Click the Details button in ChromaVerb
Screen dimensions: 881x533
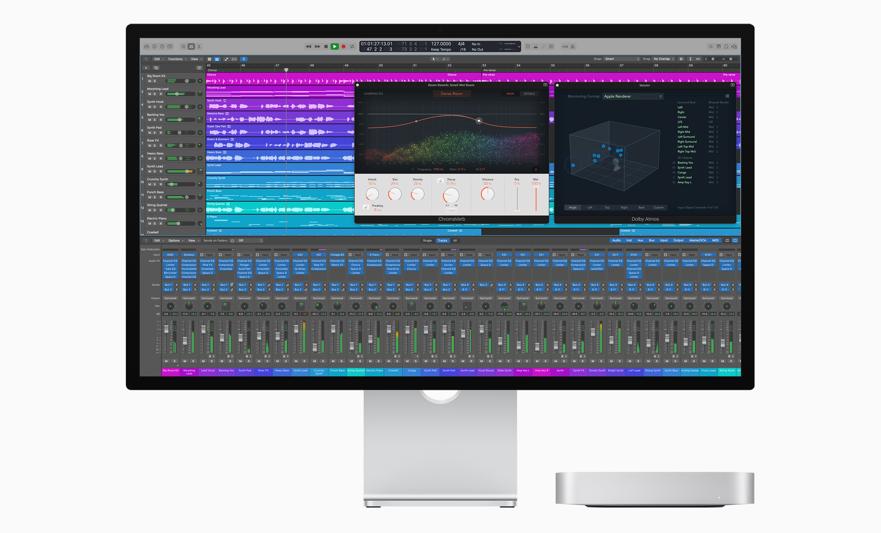529,94
